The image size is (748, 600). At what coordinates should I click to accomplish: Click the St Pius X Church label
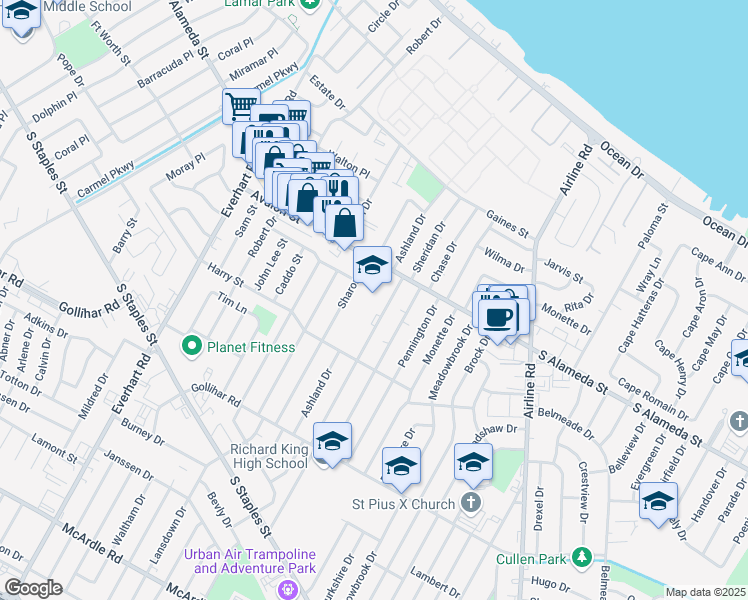[x=404, y=504]
